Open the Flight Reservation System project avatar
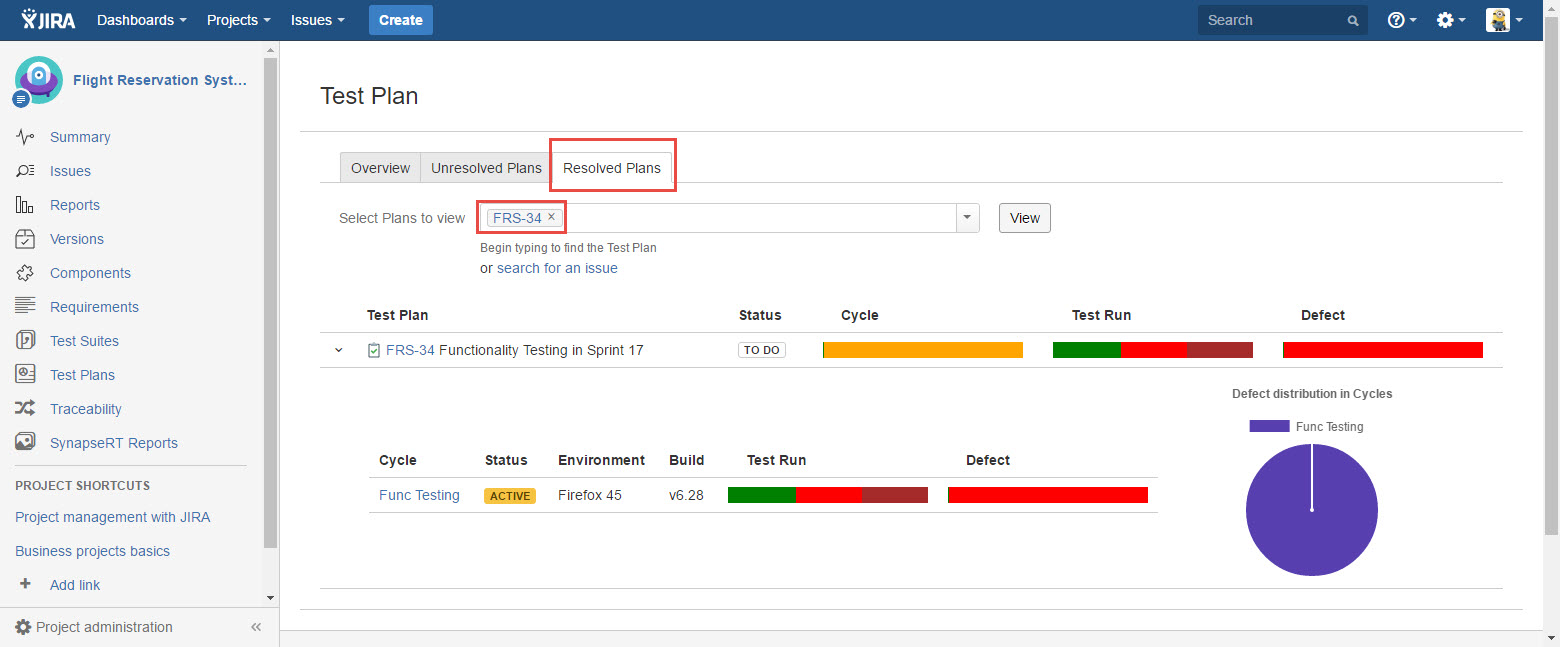Screen dimensions: 1560x647 (38, 81)
